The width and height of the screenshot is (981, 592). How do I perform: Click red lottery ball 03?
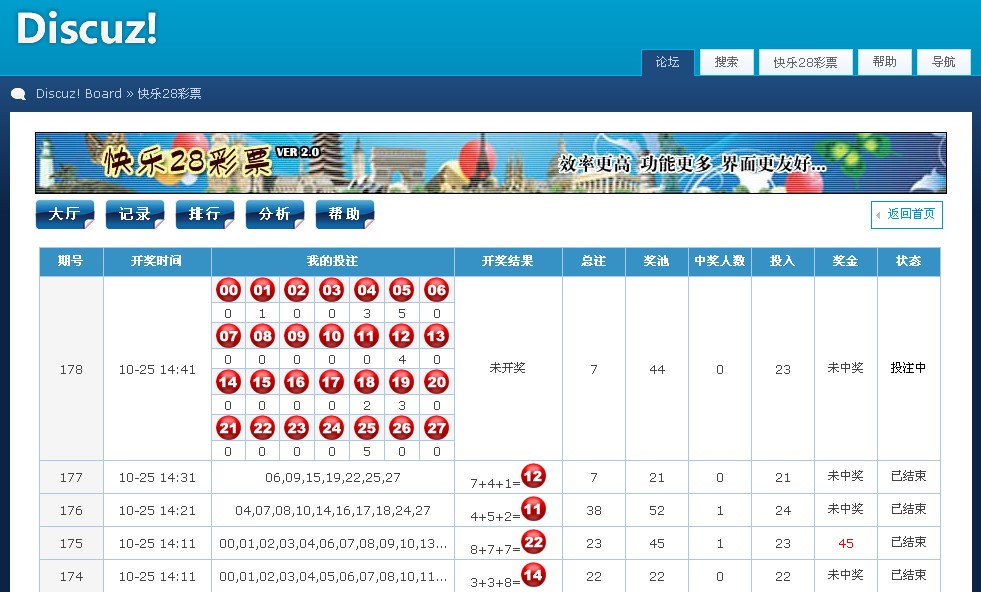tap(332, 290)
